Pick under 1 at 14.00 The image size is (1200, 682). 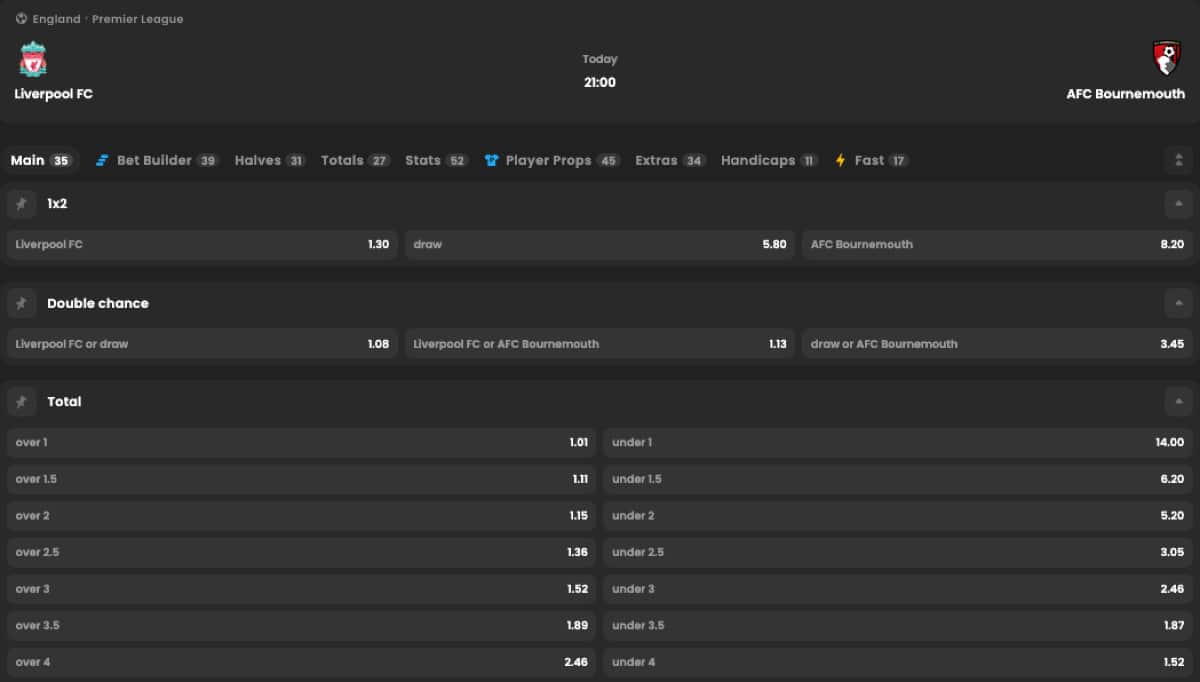(x=898, y=442)
